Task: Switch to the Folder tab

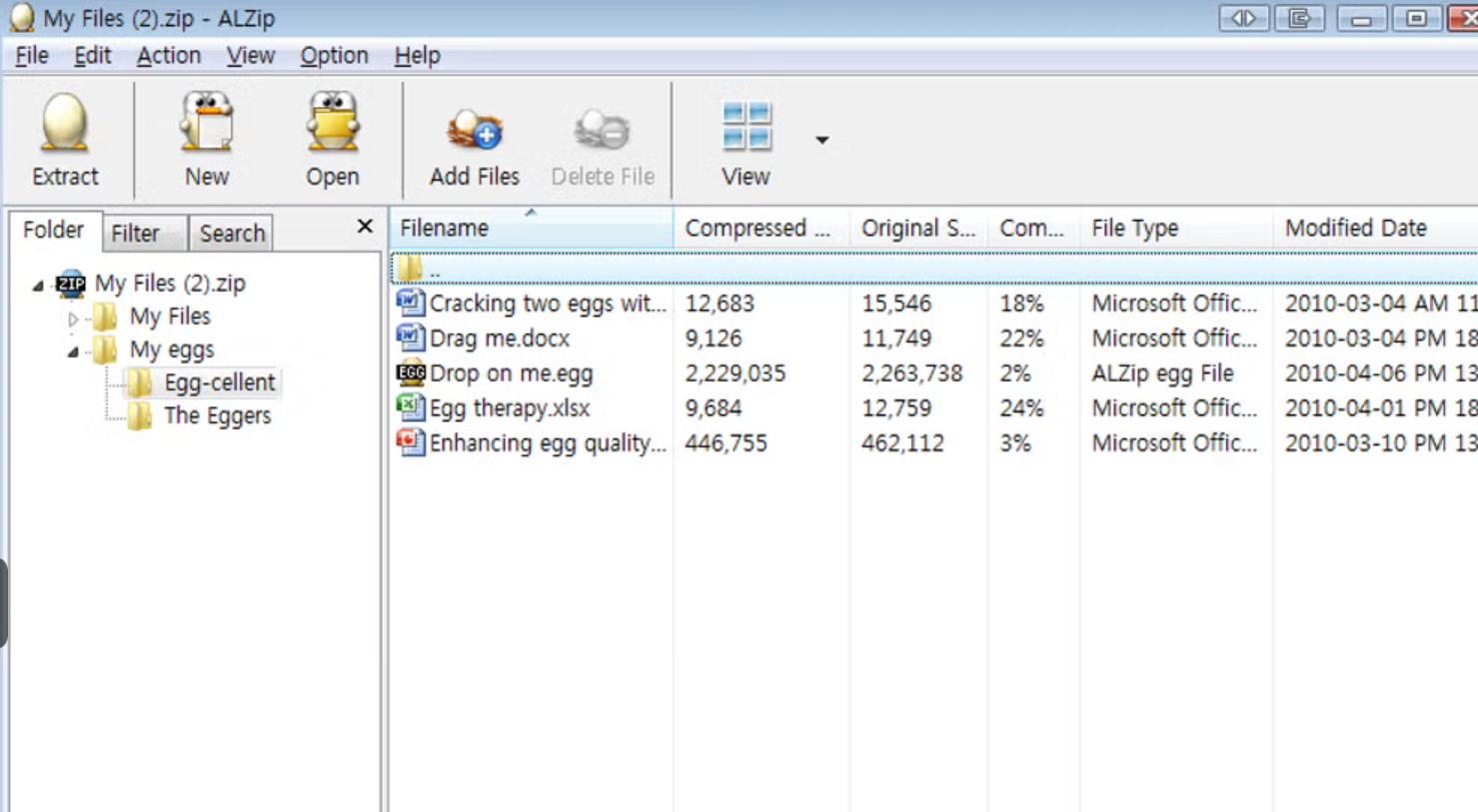Action: point(54,231)
